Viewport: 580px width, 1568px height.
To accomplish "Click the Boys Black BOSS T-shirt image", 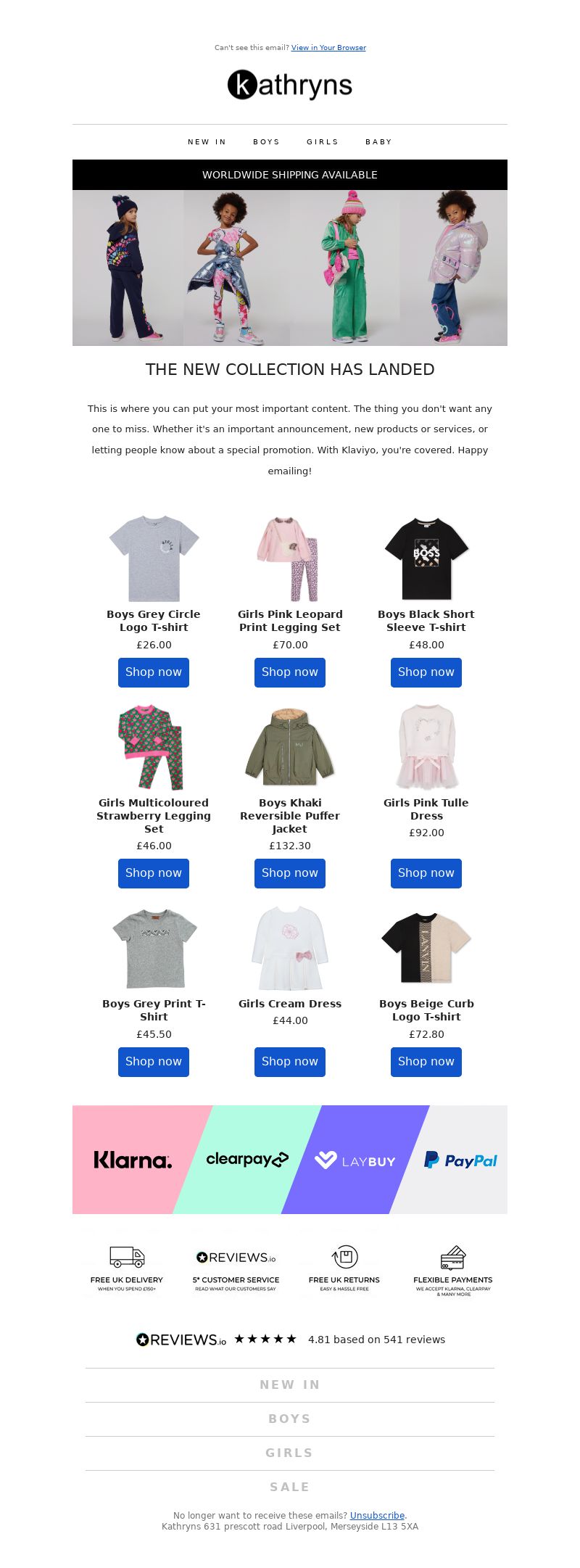I will 426,558.
